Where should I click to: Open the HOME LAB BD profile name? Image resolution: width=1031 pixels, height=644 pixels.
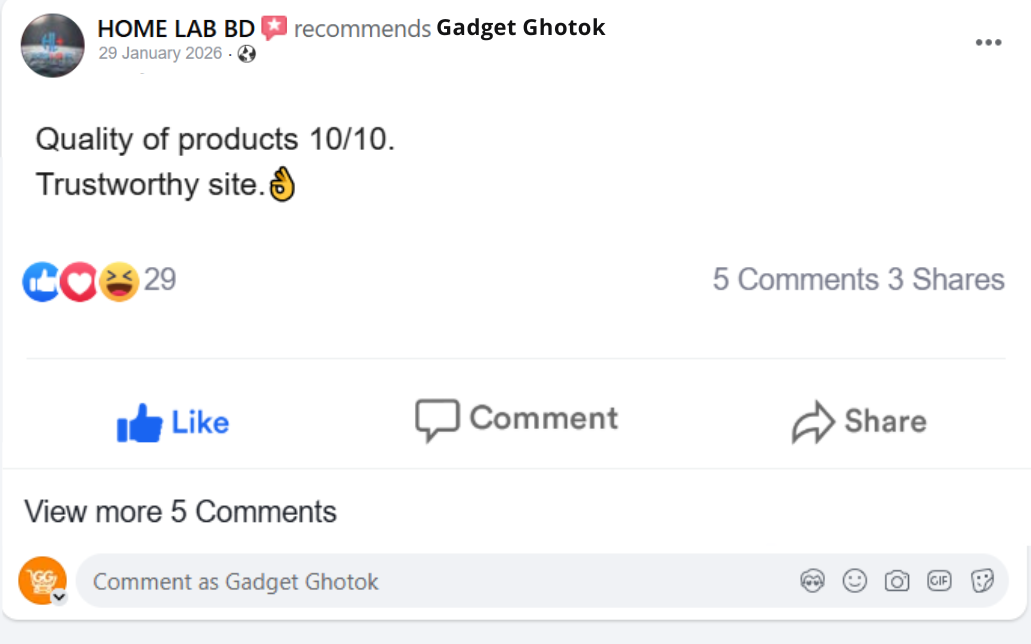pyautogui.click(x=176, y=28)
